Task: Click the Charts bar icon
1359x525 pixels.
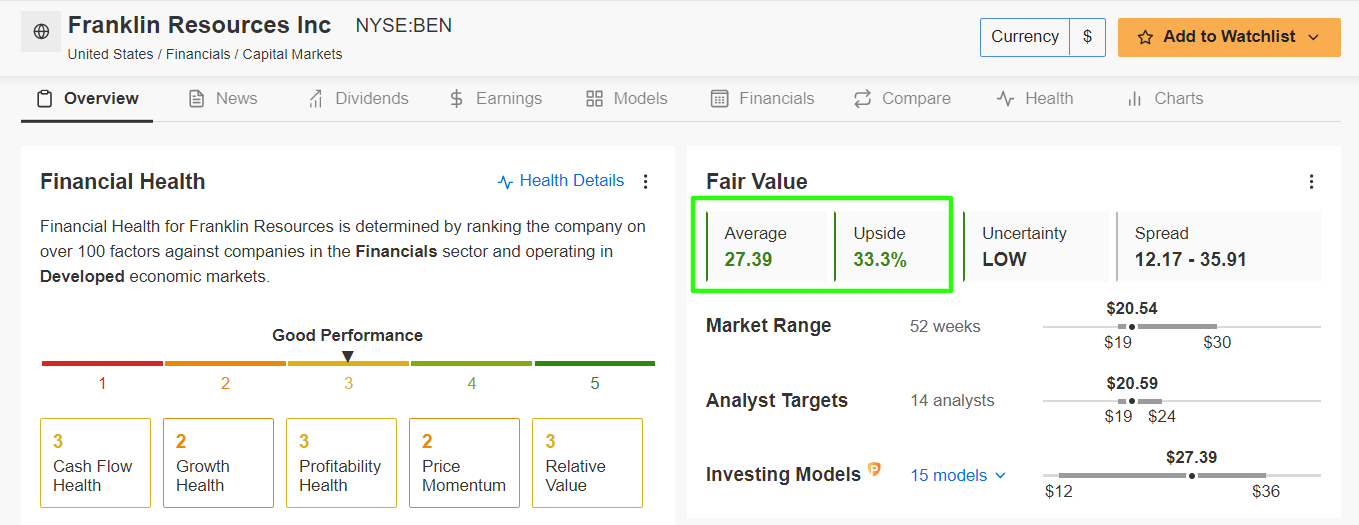Action: pos(1134,98)
